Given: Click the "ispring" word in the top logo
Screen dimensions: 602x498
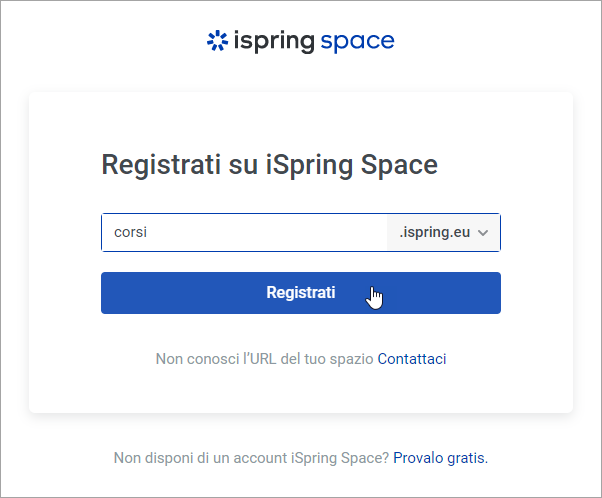Looking at the screenshot, I should 273,42.
